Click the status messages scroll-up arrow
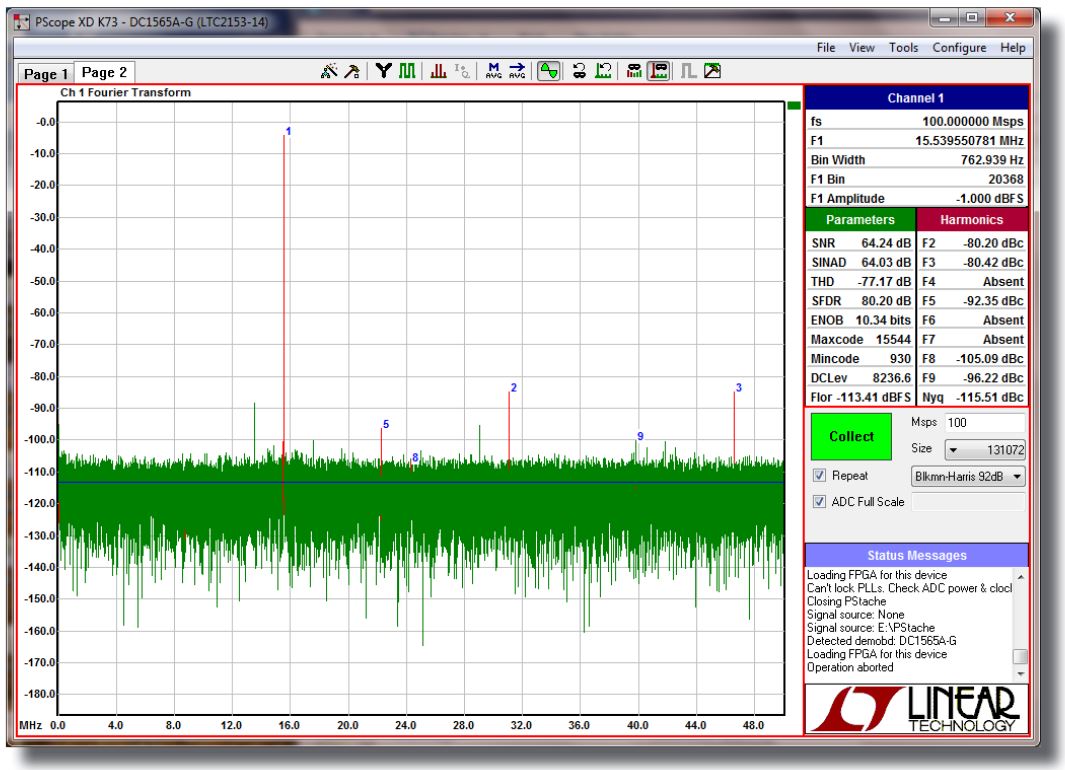The image size is (1065, 770). pos(1019,576)
